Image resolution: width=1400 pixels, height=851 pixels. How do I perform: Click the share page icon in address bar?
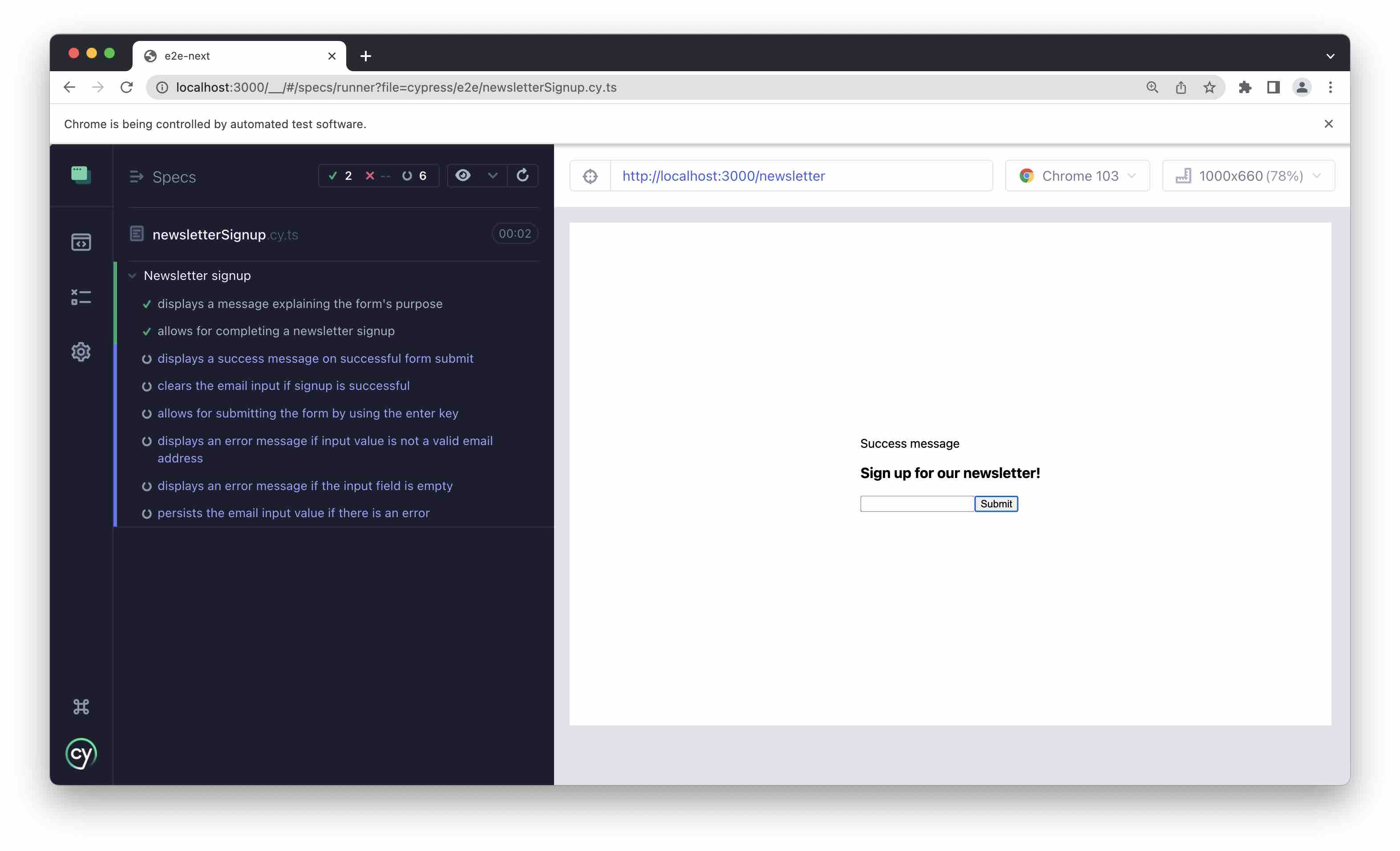(x=1180, y=87)
